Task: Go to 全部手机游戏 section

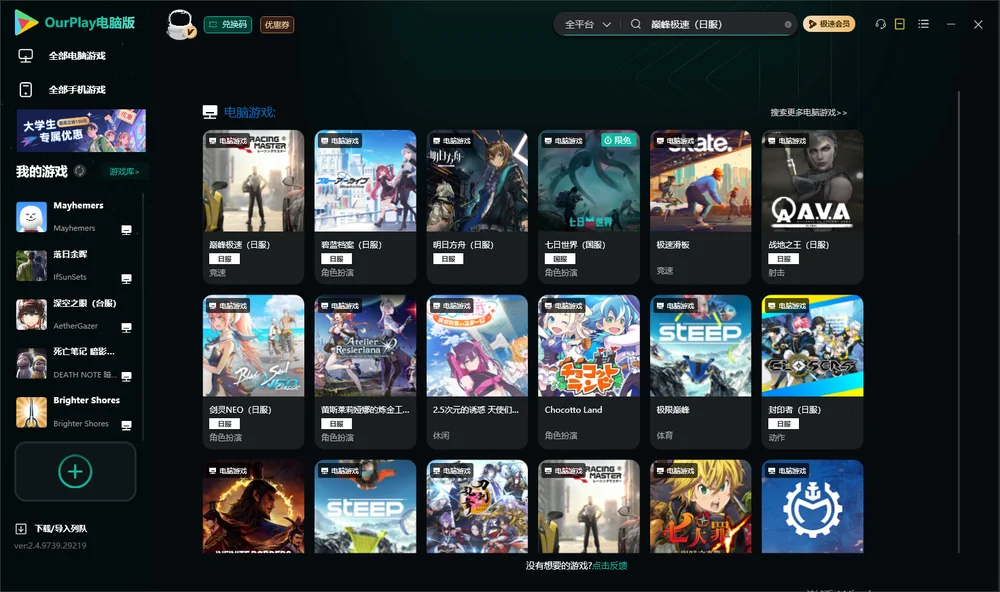Action: (77, 90)
